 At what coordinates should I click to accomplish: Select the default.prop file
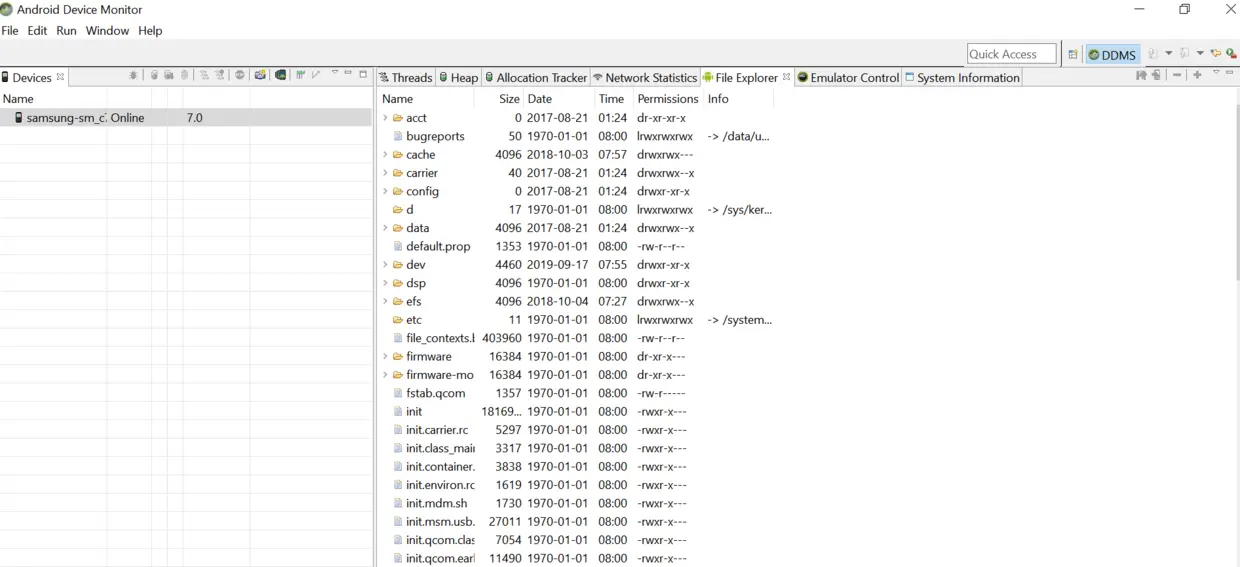pos(438,246)
